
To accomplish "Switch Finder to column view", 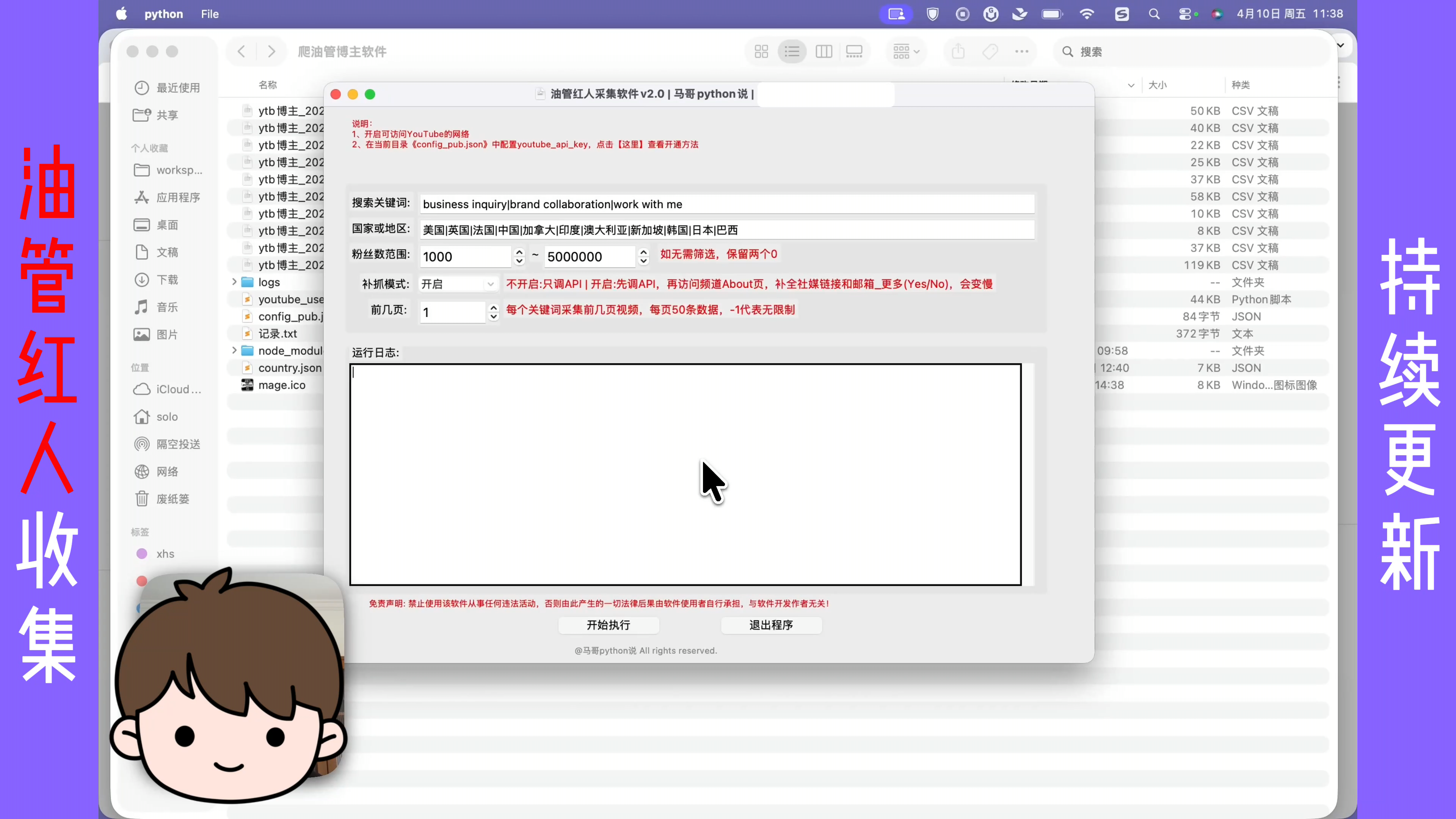I will point(824,52).
